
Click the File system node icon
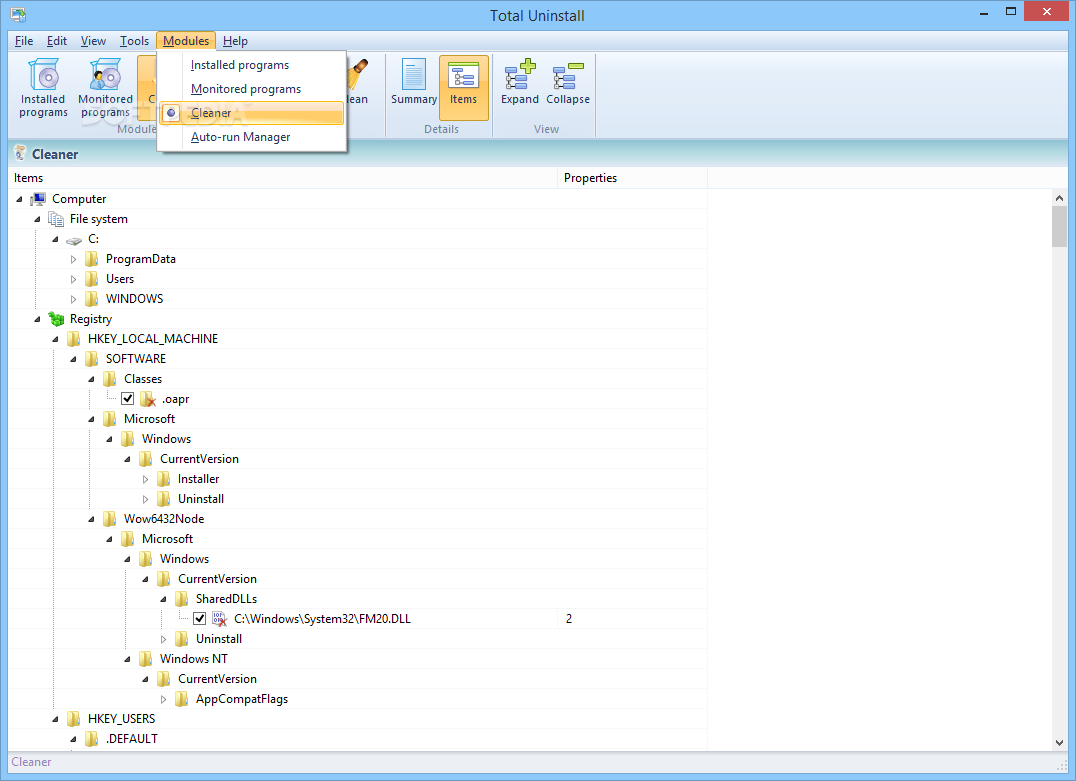56,219
